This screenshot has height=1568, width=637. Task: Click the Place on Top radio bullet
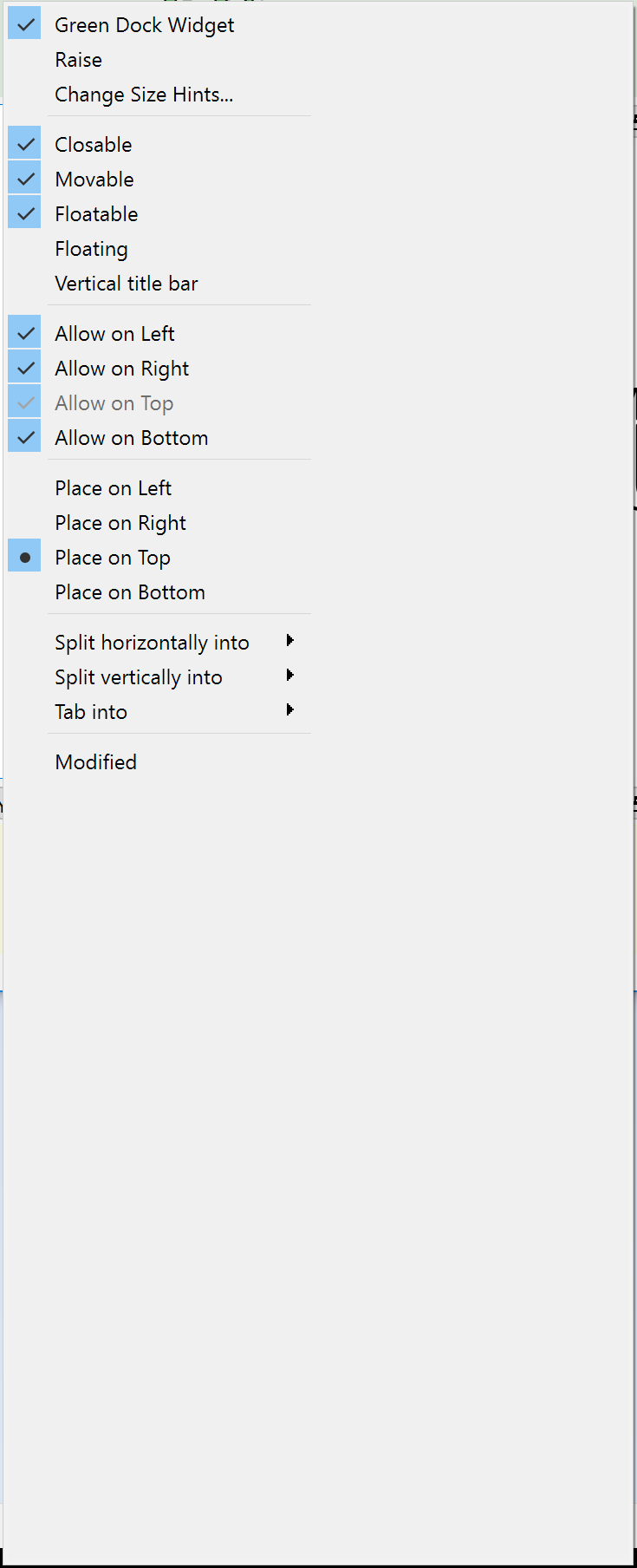point(25,558)
